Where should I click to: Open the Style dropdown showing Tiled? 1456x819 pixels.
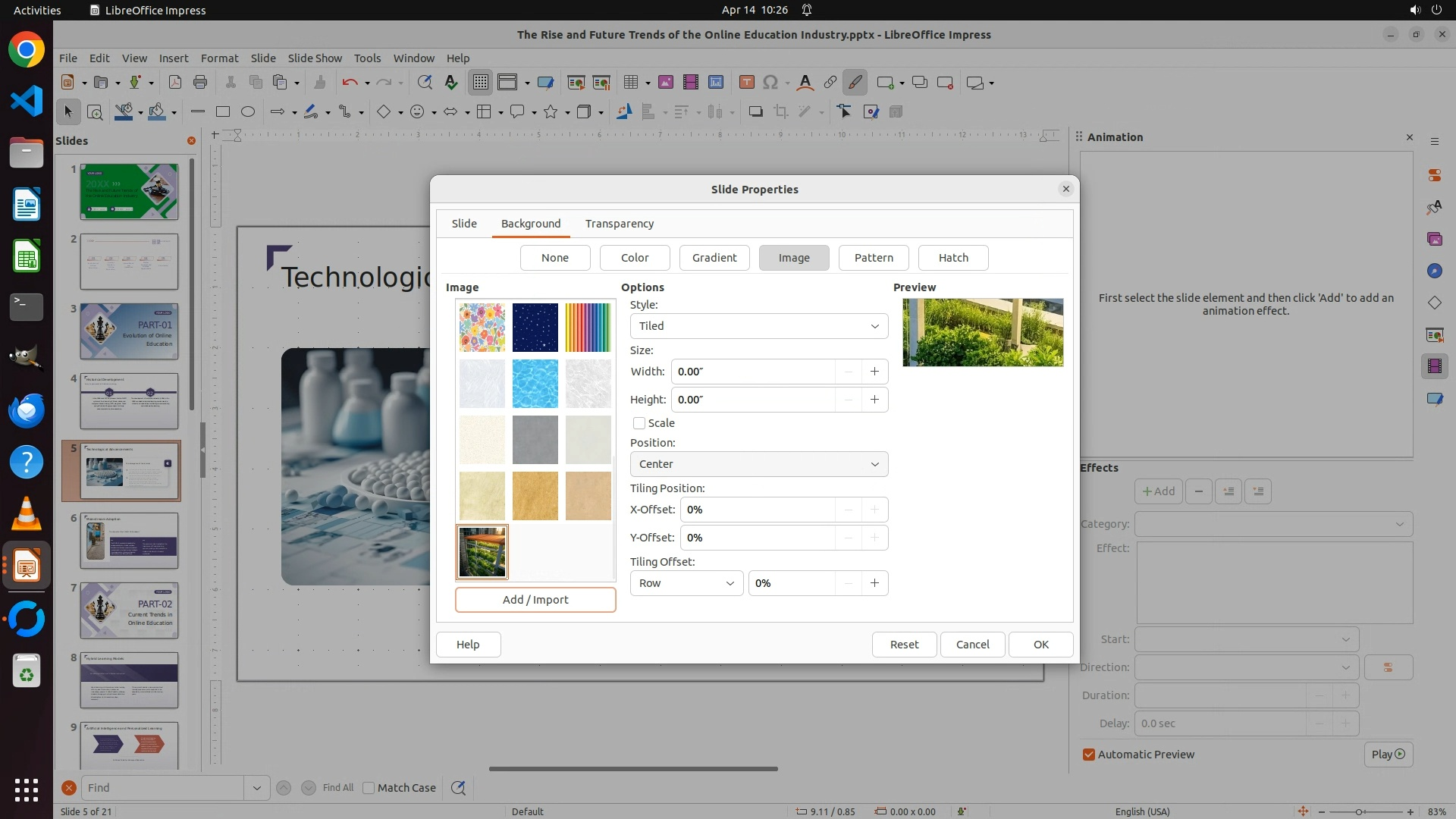pos(758,326)
